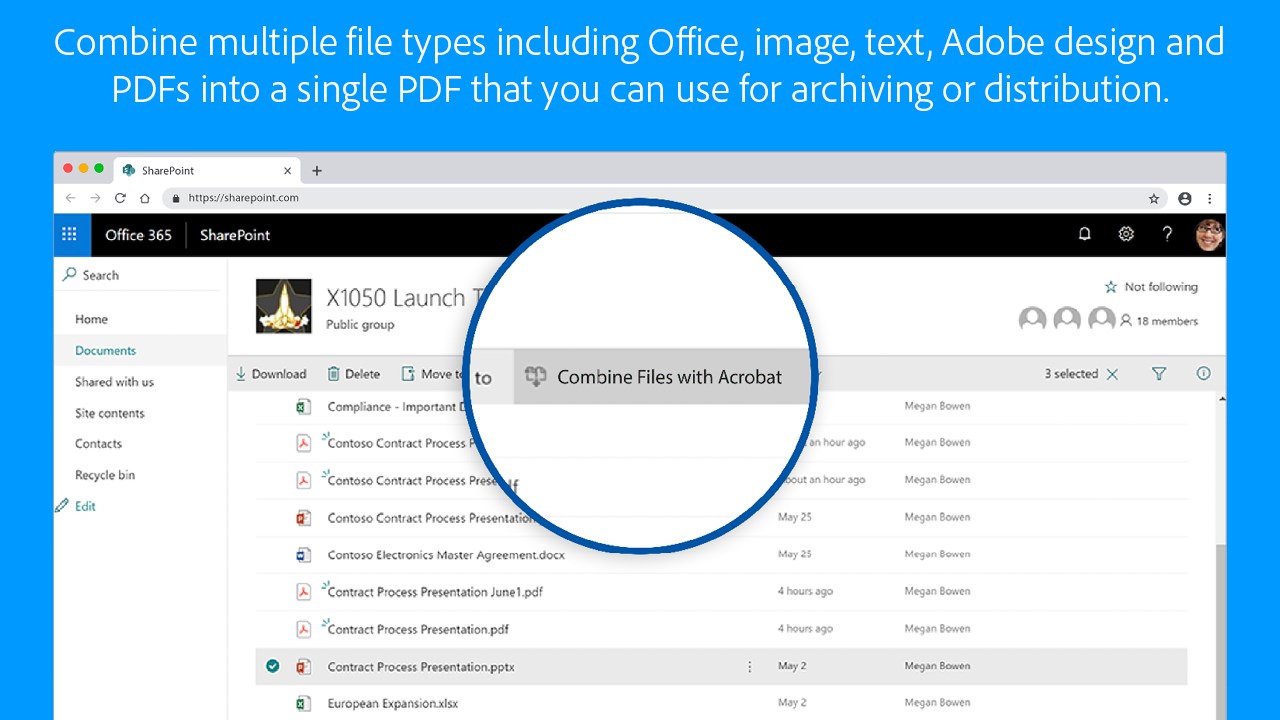This screenshot has width=1280, height=720.
Task: Open Site contents in navigation
Action: pyautogui.click(x=109, y=413)
